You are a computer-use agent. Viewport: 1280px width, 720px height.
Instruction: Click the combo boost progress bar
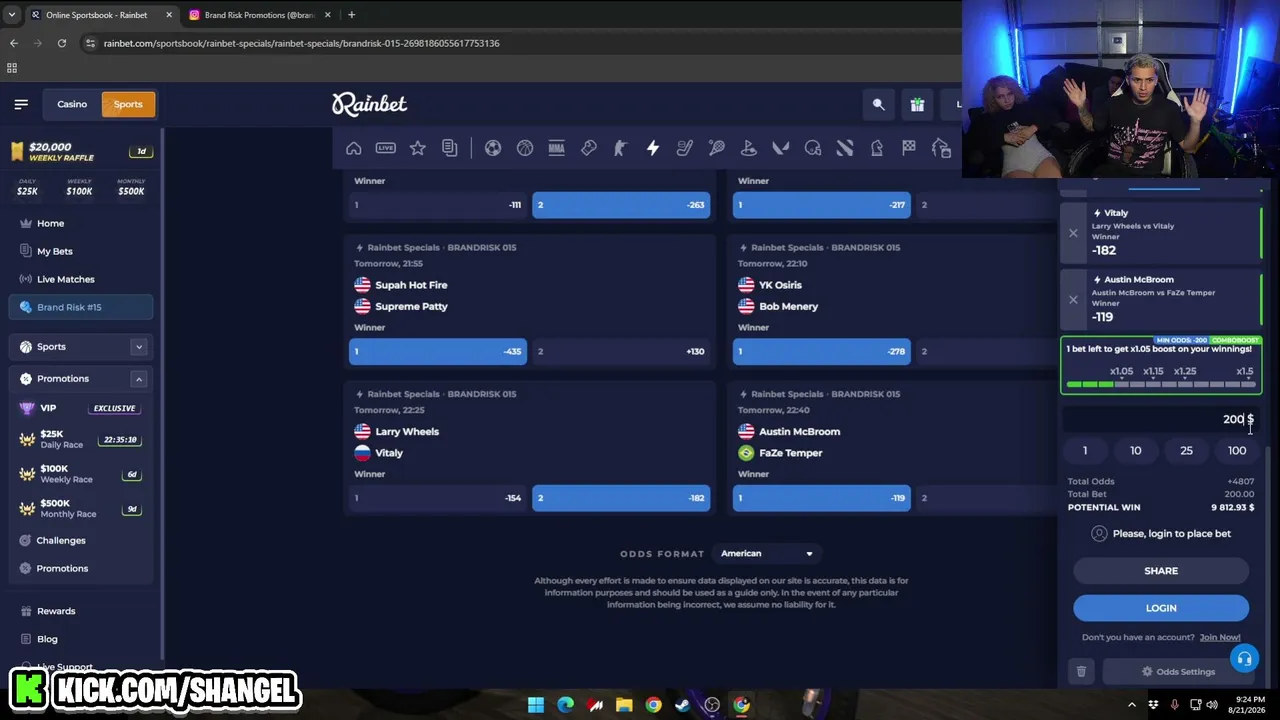click(1161, 384)
